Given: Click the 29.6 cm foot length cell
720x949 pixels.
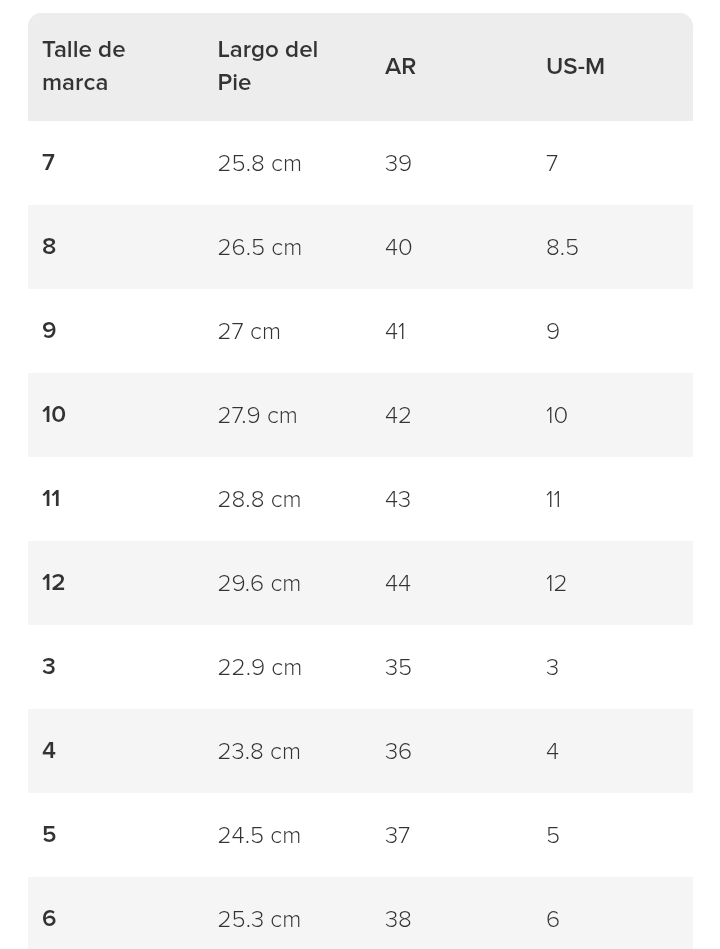Looking at the screenshot, I should click(x=259, y=584).
